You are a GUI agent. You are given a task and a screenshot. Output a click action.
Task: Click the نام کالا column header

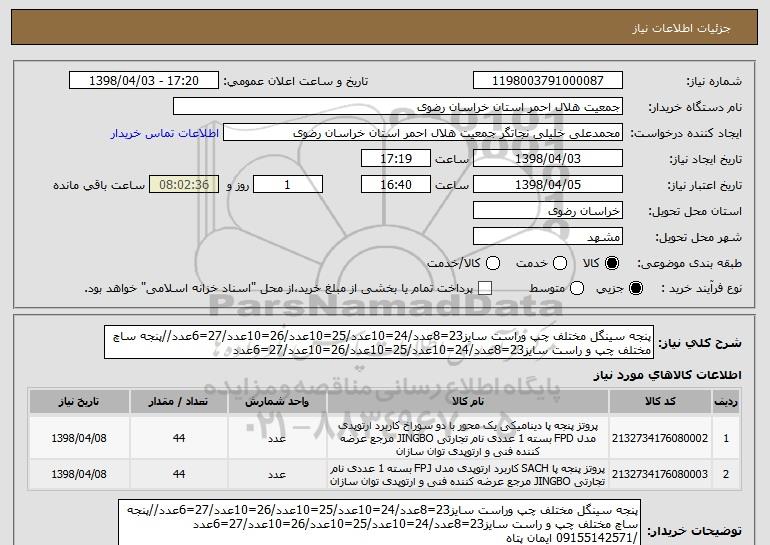click(468, 402)
